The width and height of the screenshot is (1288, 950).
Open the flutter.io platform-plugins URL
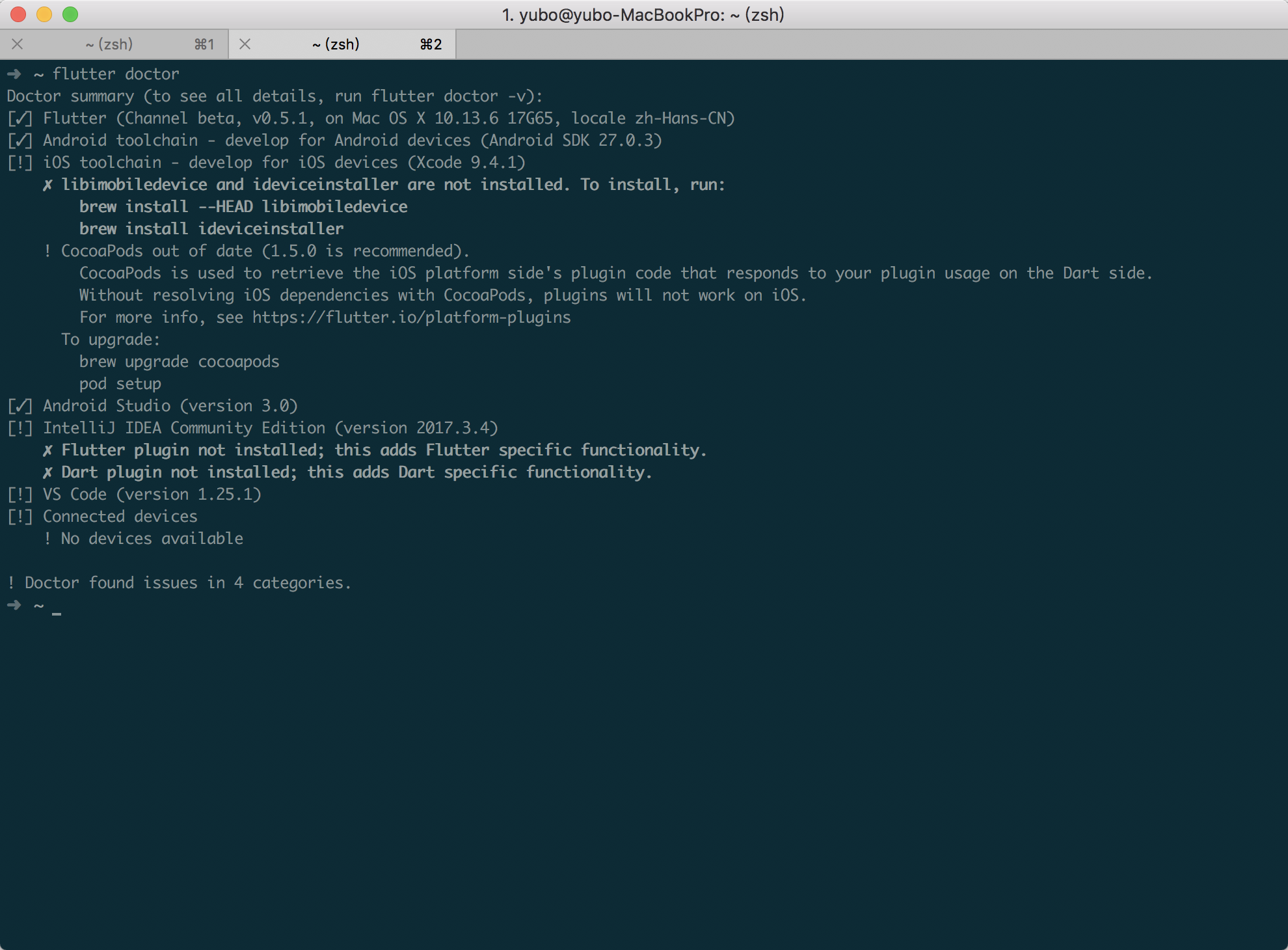pos(412,318)
